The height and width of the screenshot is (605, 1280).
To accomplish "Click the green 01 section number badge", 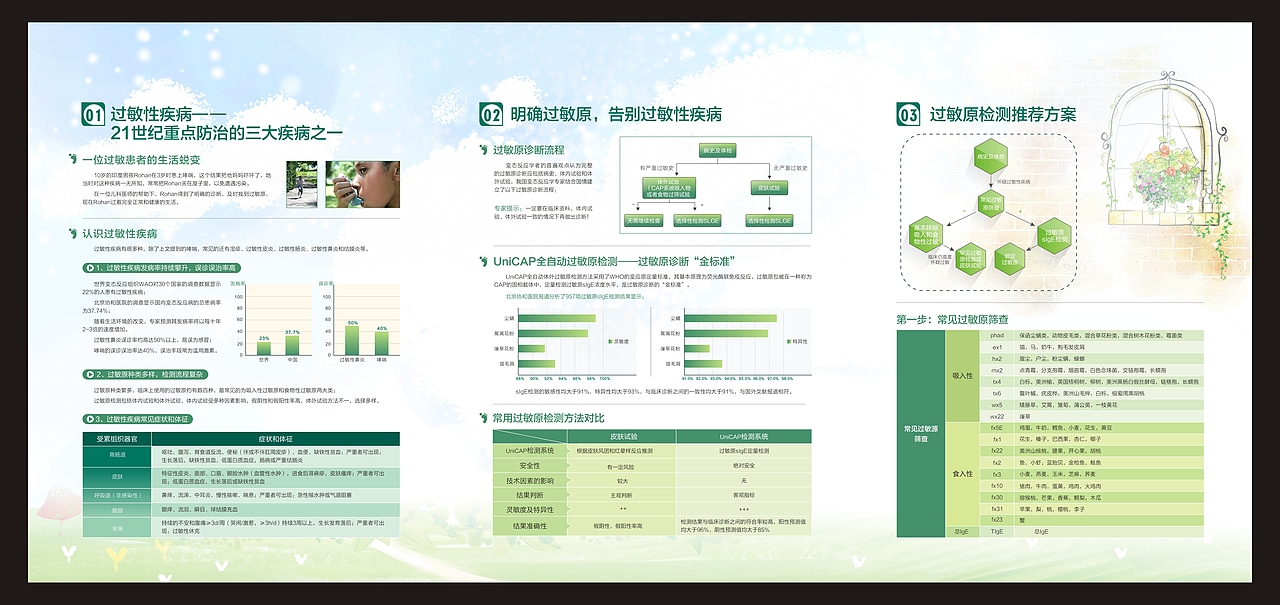I will pos(92,115).
